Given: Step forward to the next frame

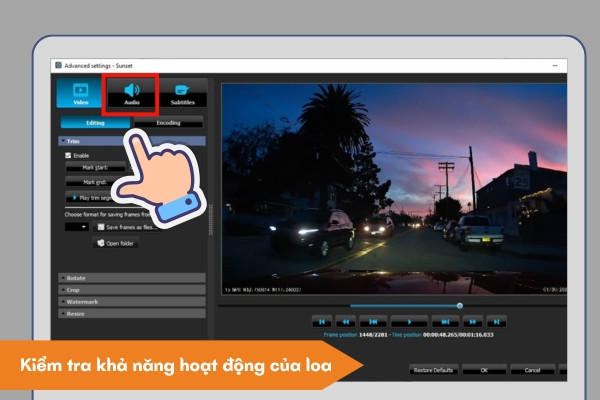Looking at the screenshot, I should tap(445, 322).
